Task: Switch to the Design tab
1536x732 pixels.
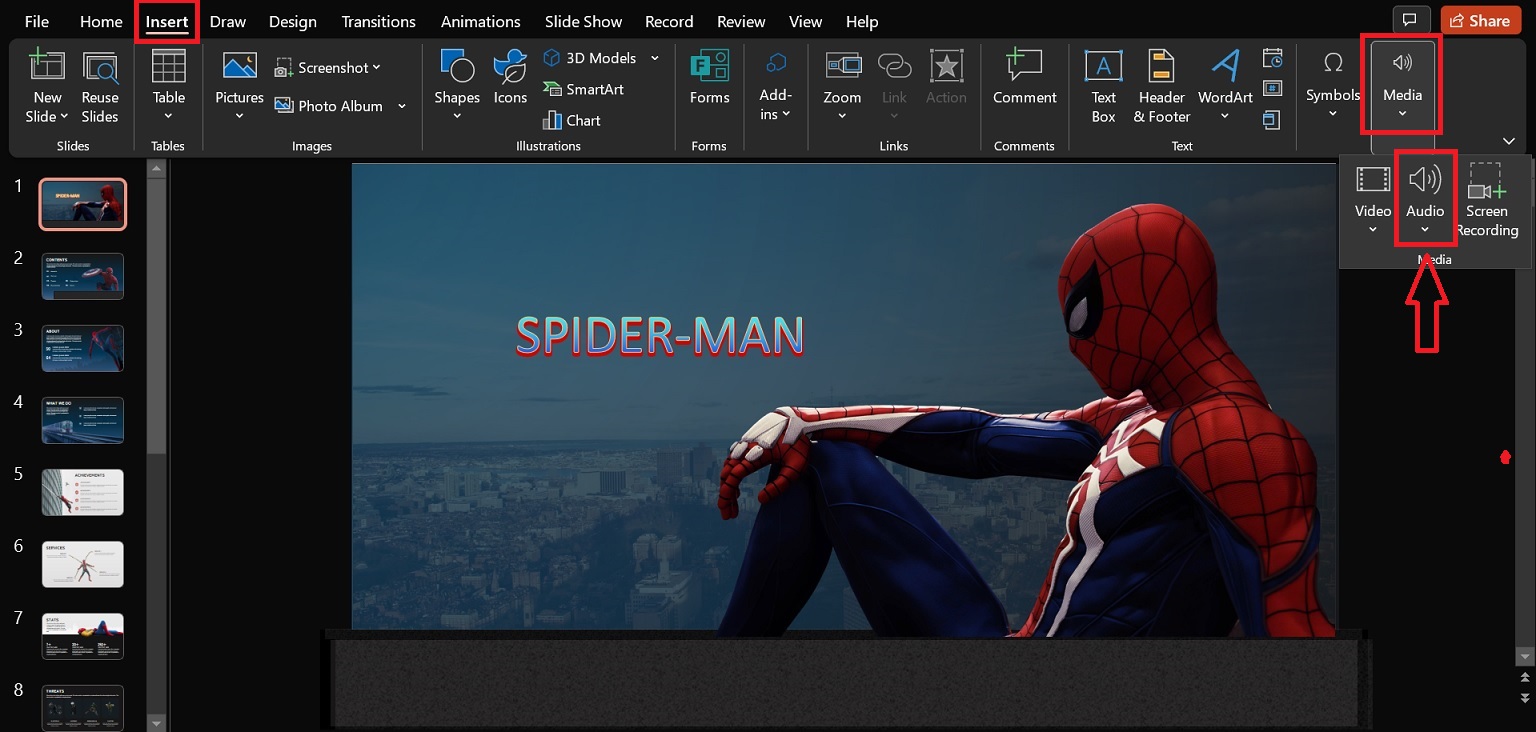Action: pos(293,21)
